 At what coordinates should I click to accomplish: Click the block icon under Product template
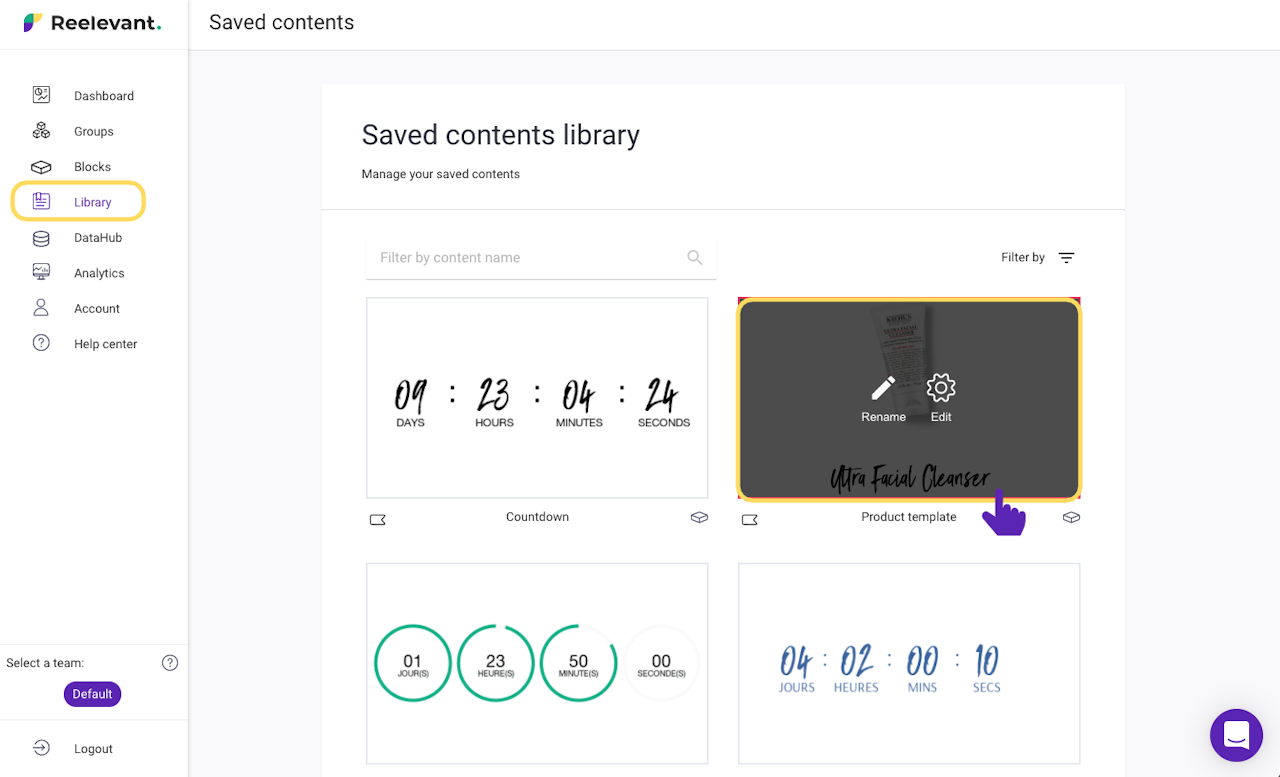click(1071, 518)
